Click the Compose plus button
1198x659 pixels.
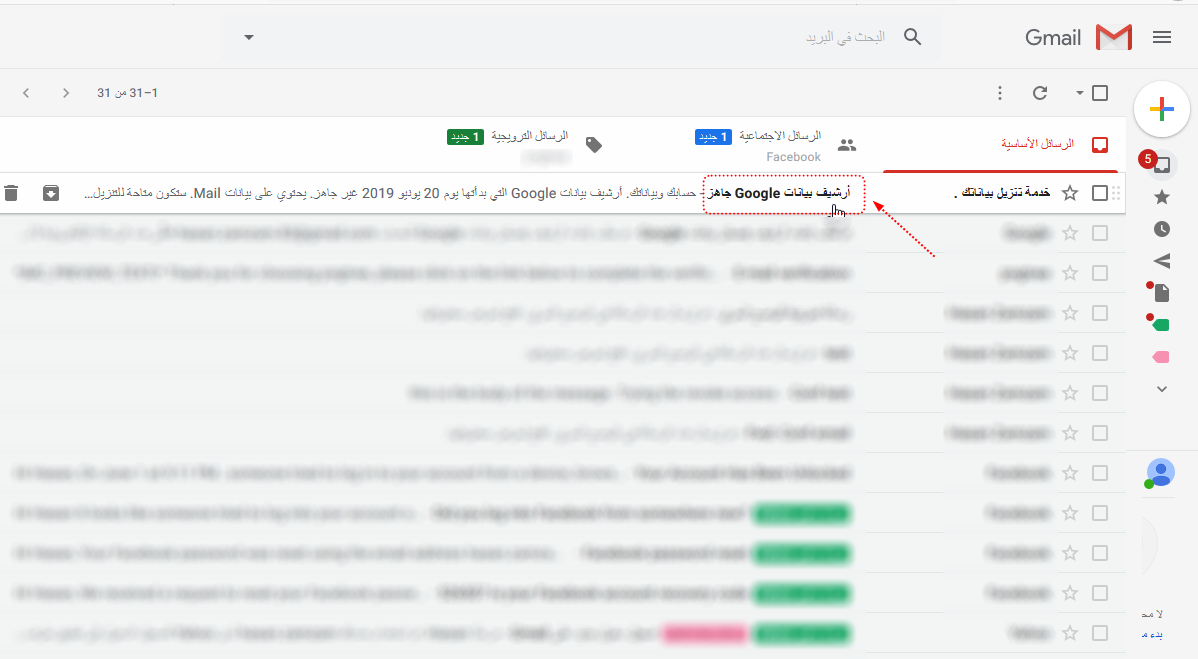tap(1161, 110)
